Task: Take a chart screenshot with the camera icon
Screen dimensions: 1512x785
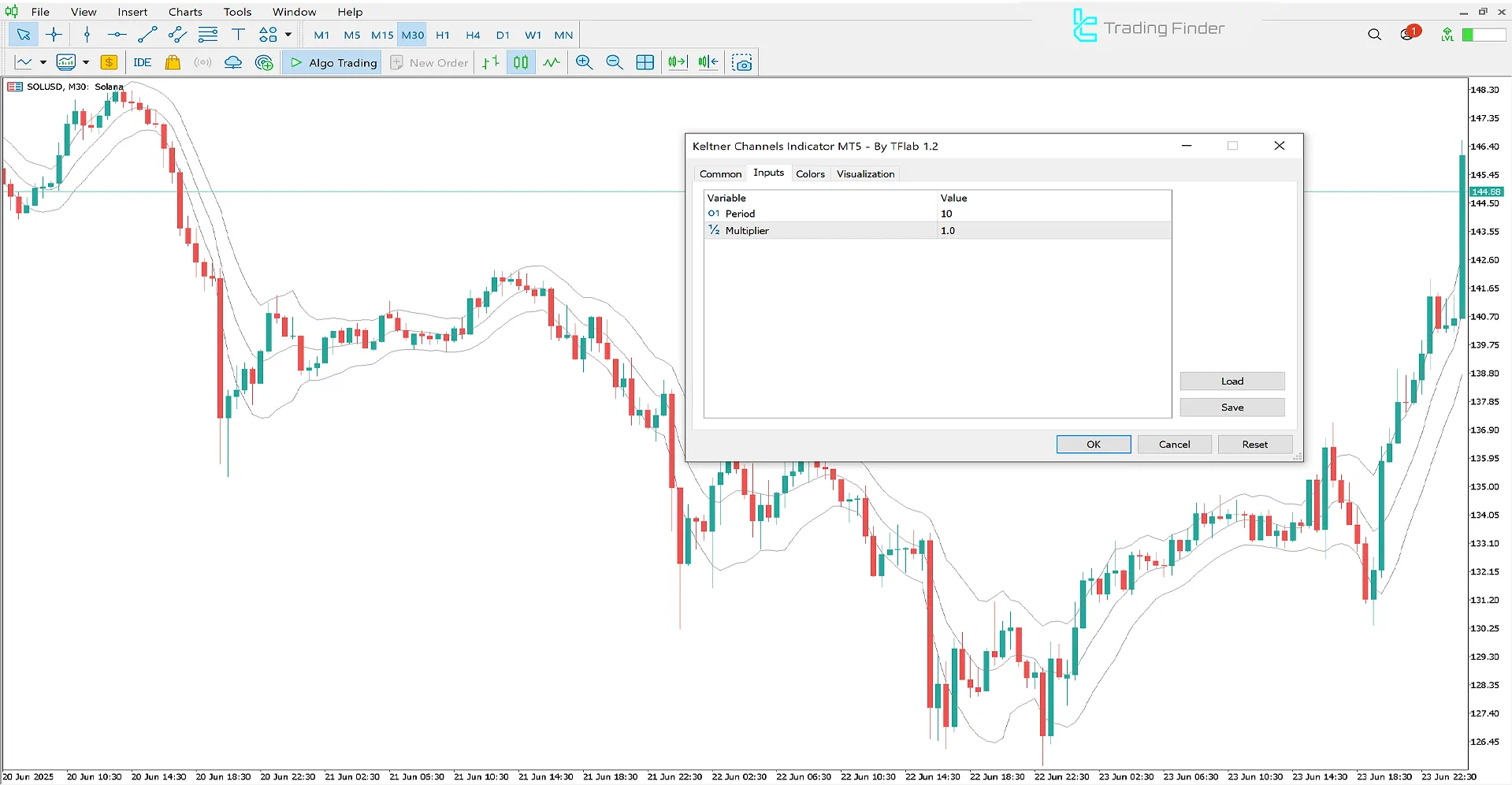Action: pyautogui.click(x=741, y=62)
